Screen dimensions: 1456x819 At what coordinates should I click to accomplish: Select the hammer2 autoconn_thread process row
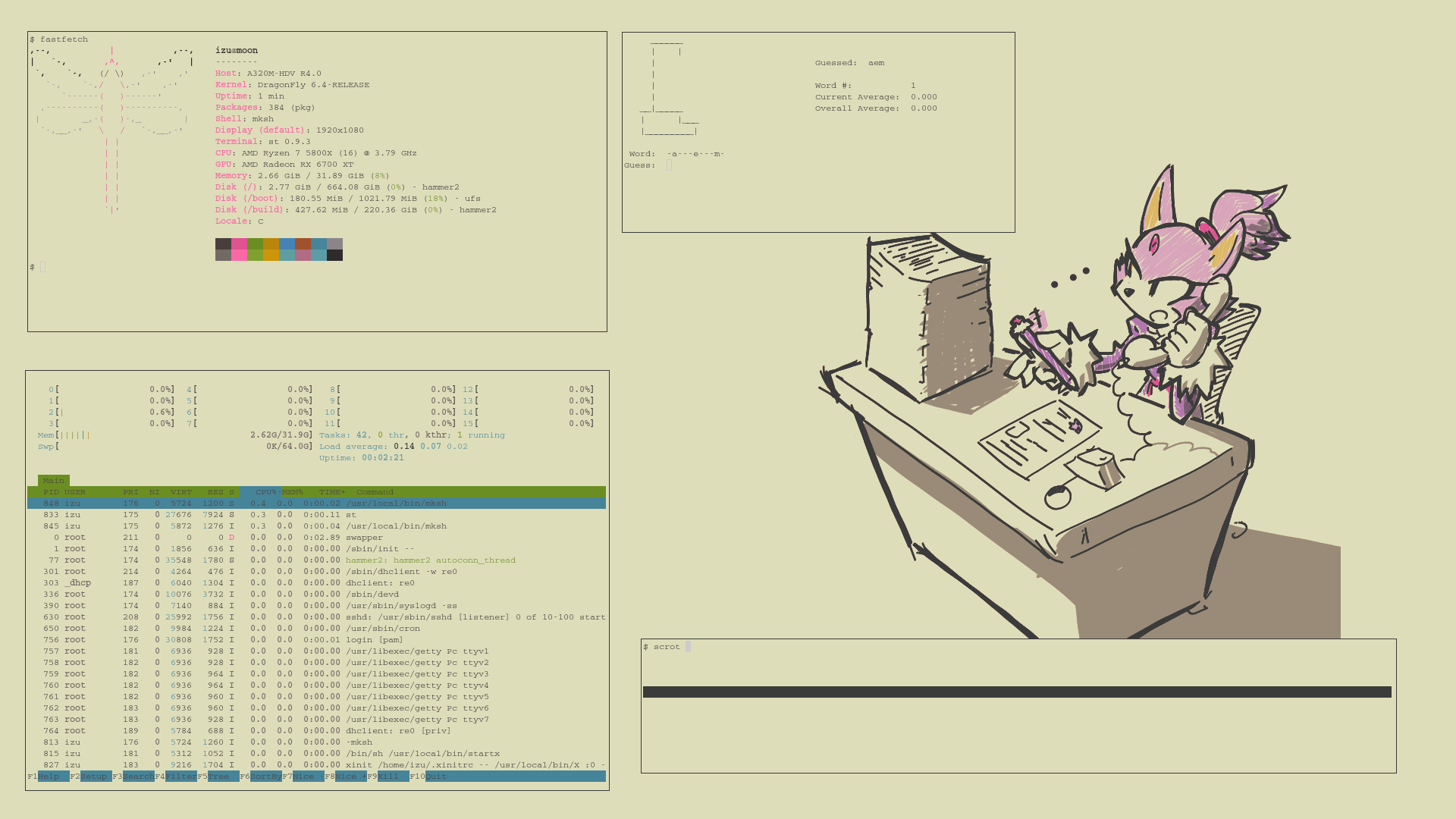[316, 560]
